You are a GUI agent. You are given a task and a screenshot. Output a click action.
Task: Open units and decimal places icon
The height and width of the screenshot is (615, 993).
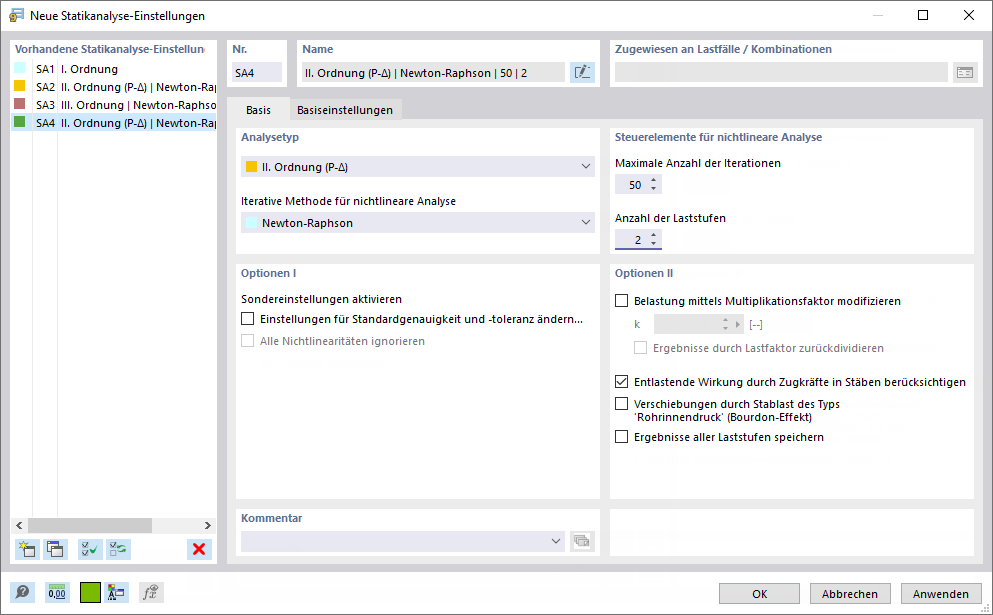57,592
